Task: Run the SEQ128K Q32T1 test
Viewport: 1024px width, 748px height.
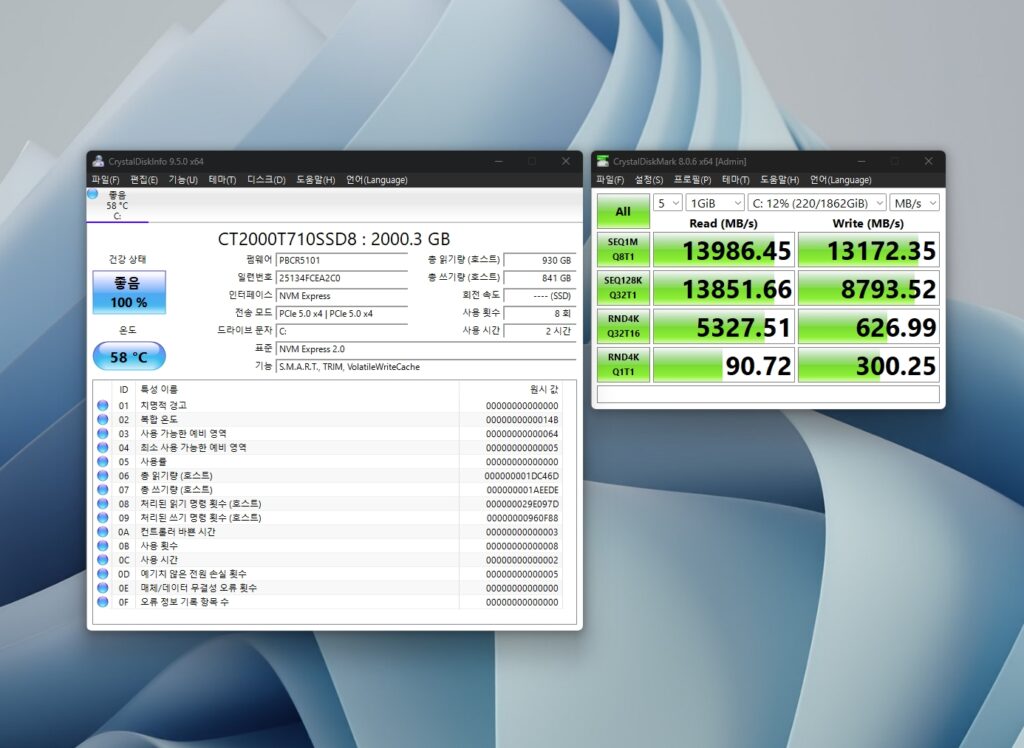Action: [x=623, y=287]
